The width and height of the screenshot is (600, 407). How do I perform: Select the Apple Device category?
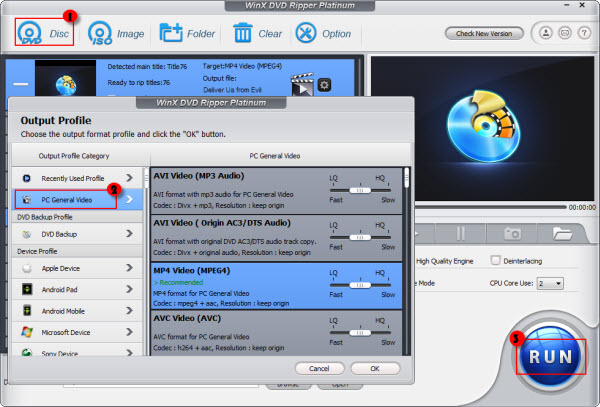(77, 268)
